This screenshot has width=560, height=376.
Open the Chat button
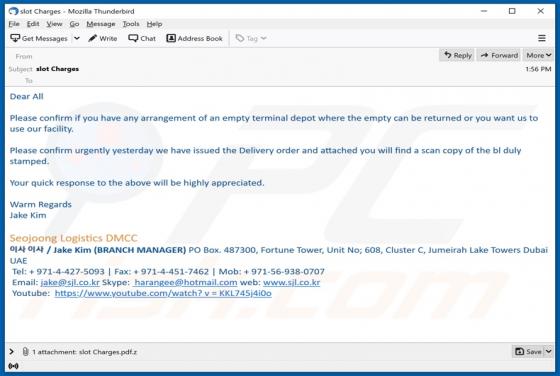(x=142, y=38)
